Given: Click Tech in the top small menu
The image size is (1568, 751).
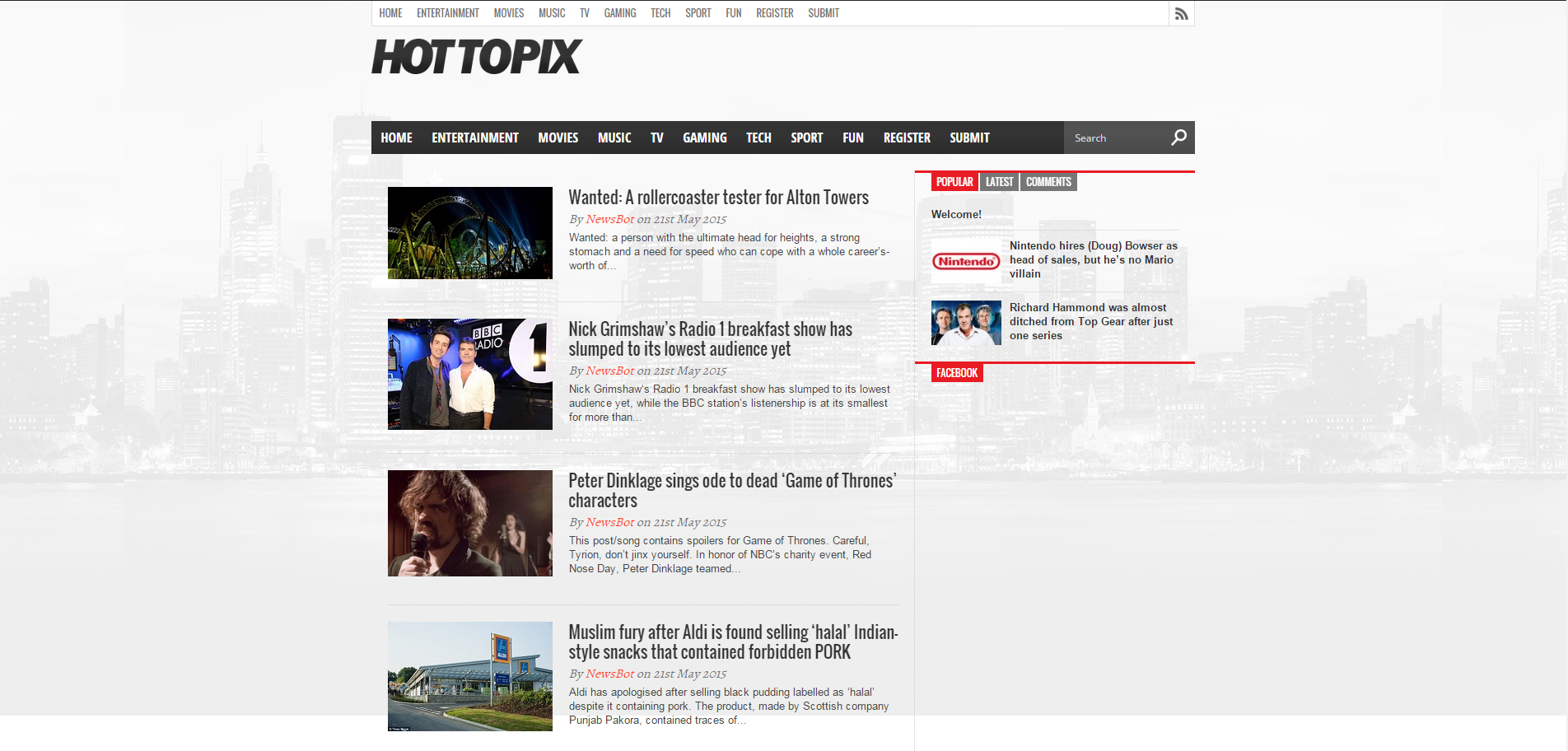Looking at the screenshot, I should (x=660, y=13).
